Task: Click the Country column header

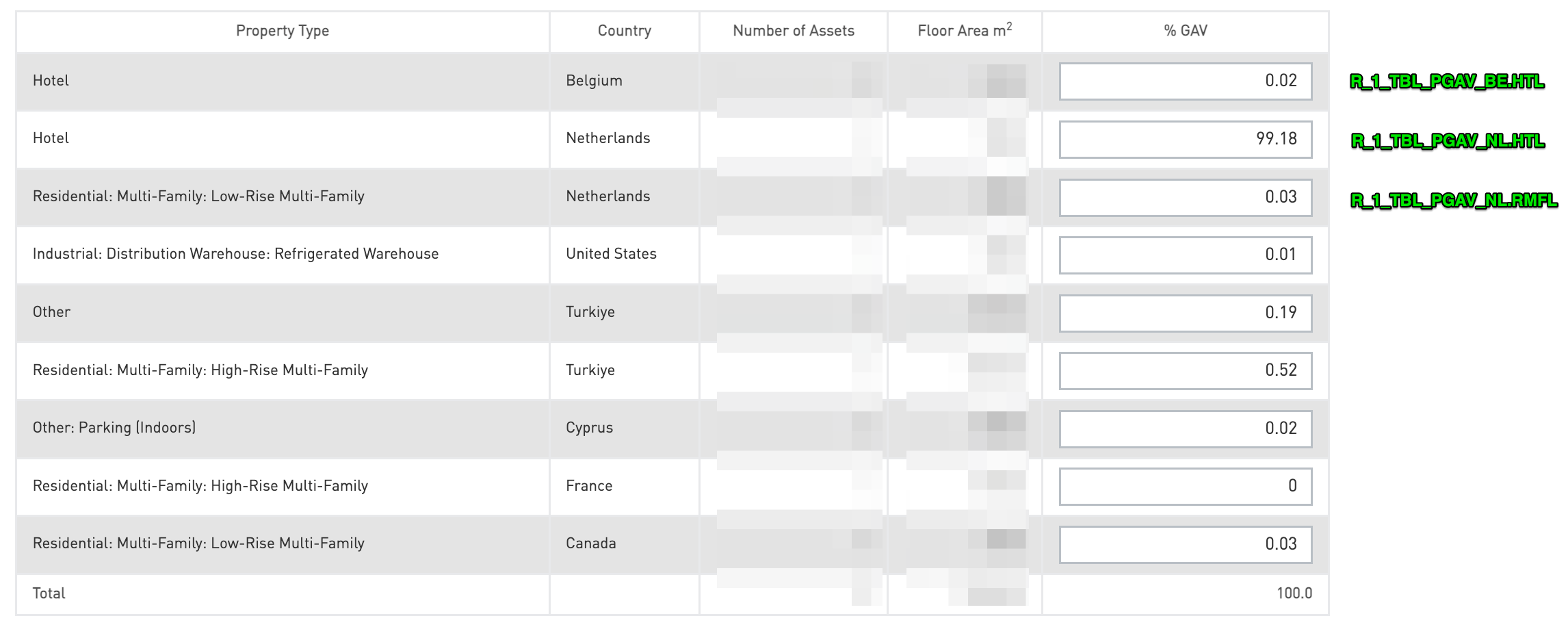Action: click(x=624, y=31)
